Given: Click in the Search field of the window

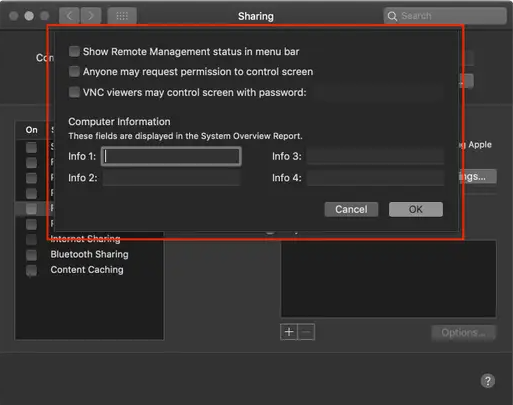Looking at the screenshot, I should pyautogui.click(x=445, y=16).
